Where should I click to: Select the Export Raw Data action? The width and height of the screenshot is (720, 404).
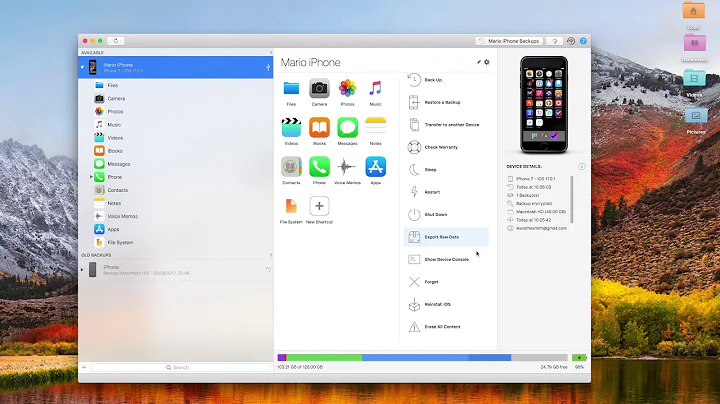click(x=446, y=237)
